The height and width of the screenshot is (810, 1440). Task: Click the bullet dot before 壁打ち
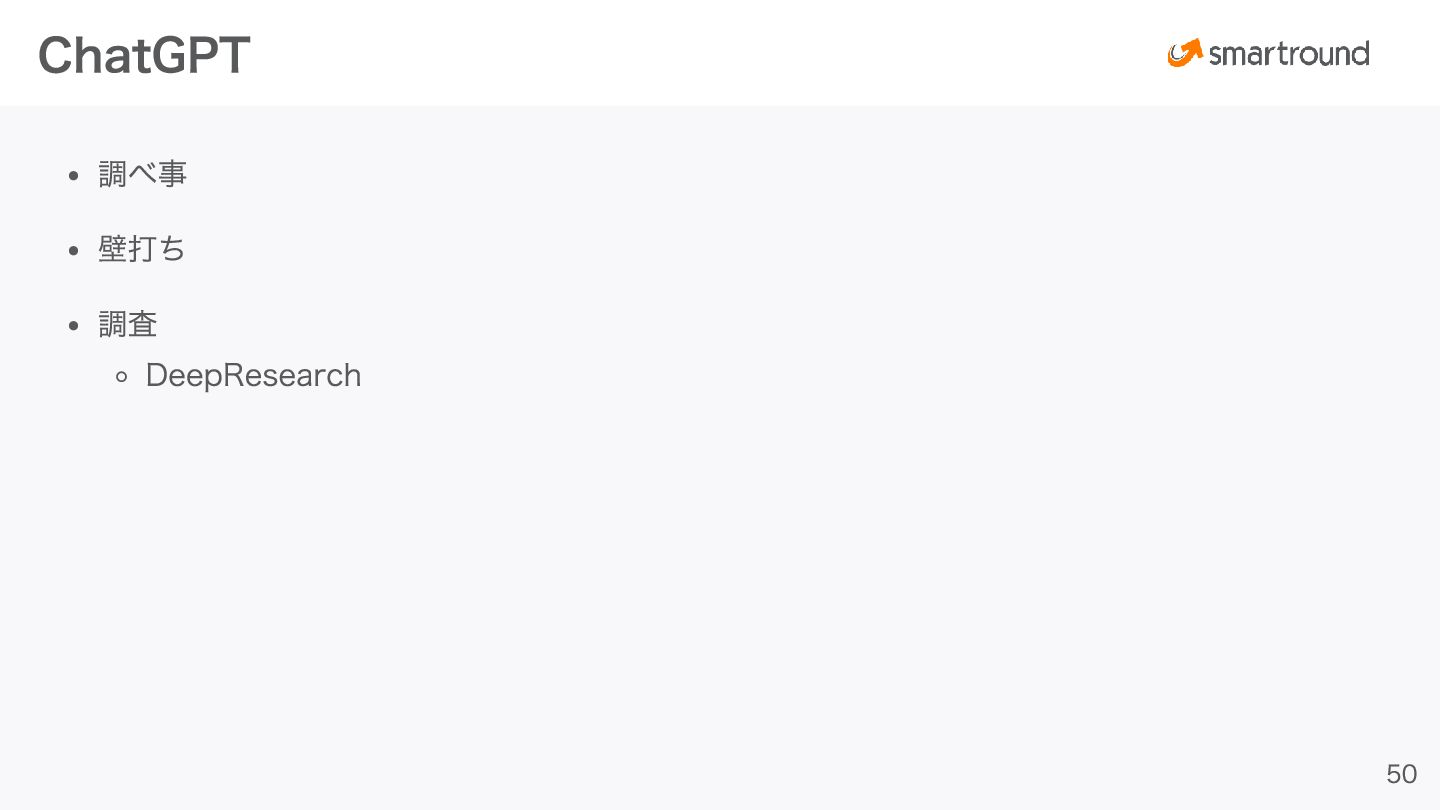(73, 251)
